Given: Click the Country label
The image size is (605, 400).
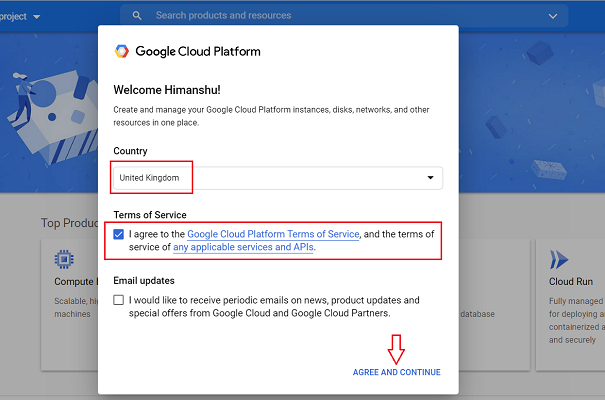Looking at the screenshot, I should [130, 151].
